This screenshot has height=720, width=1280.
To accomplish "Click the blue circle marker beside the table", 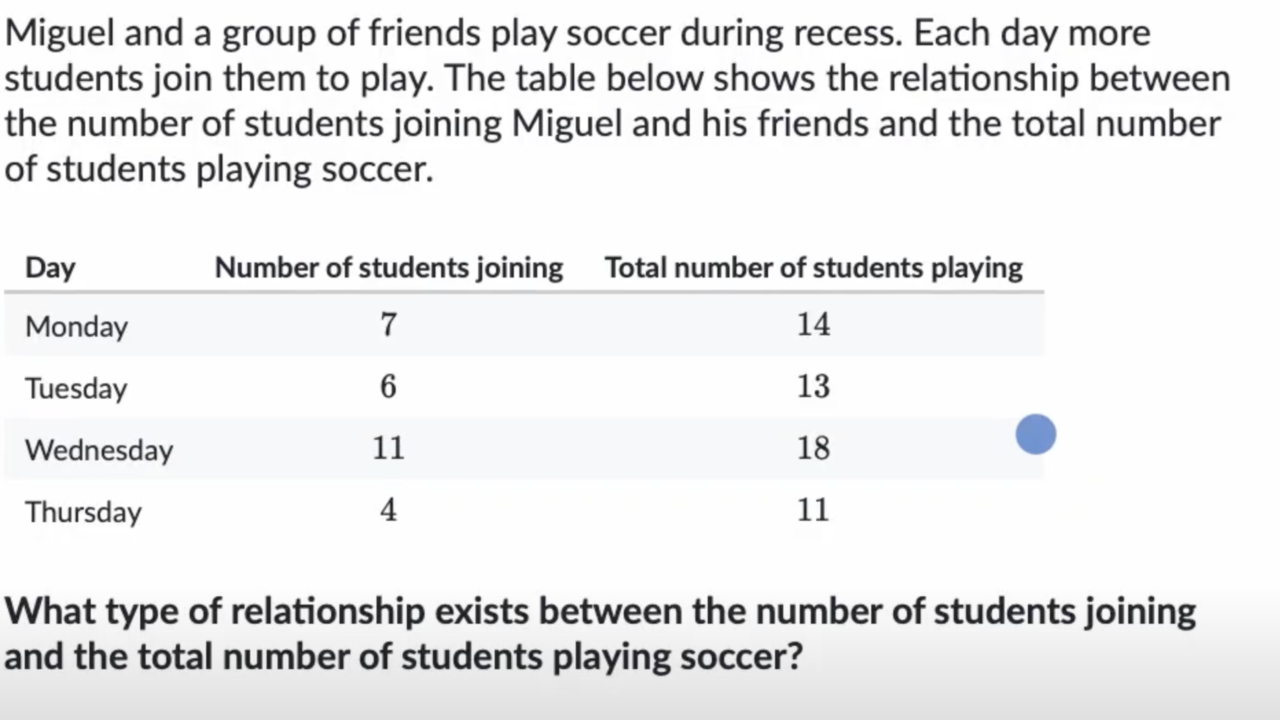I will [x=1035, y=435].
